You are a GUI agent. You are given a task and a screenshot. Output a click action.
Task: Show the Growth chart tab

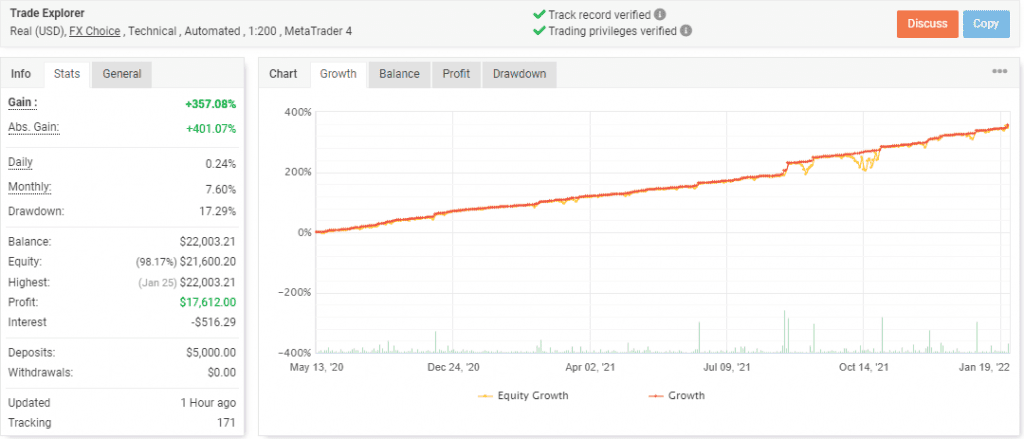[338, 74]
